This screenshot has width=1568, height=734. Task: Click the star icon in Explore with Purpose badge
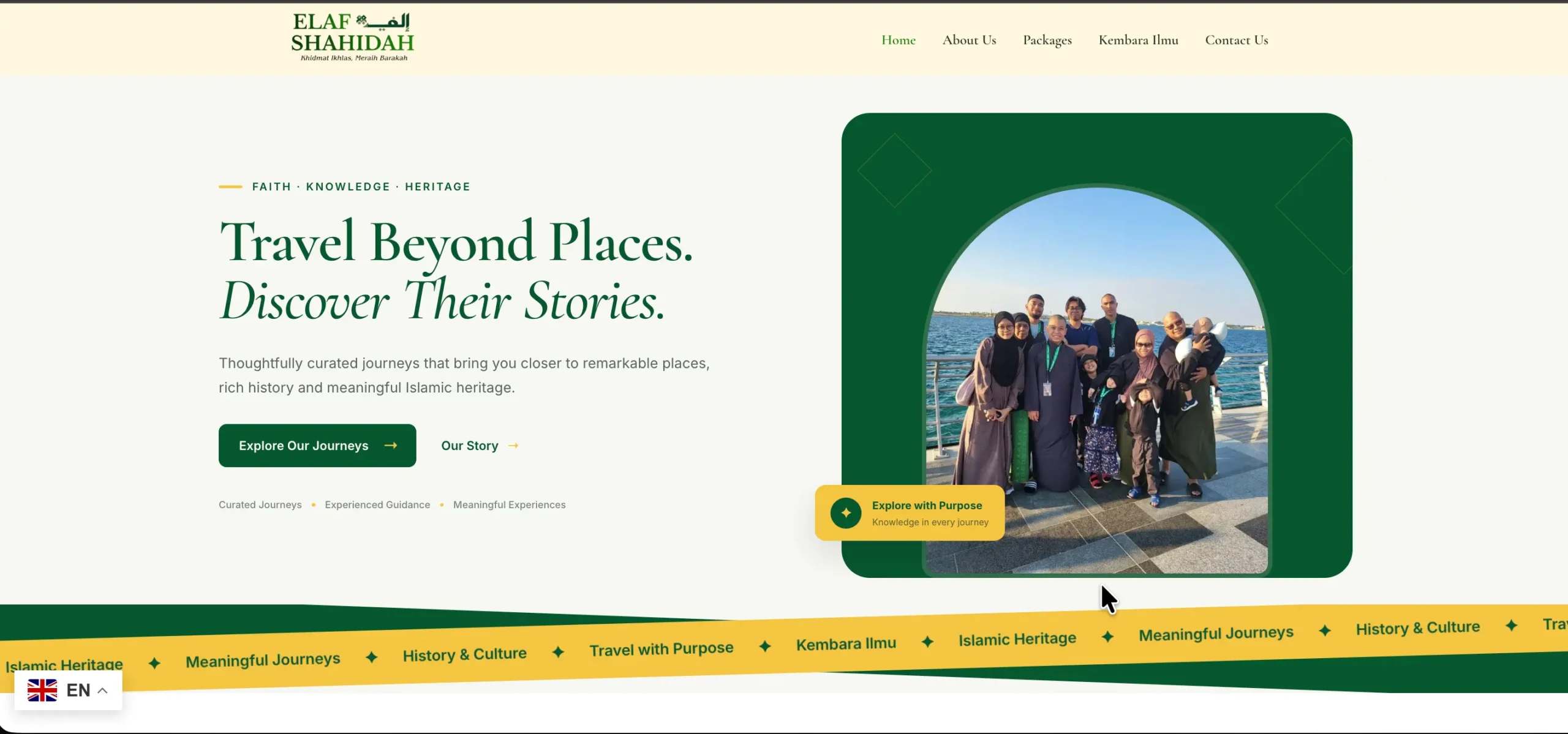coord(845,512)
